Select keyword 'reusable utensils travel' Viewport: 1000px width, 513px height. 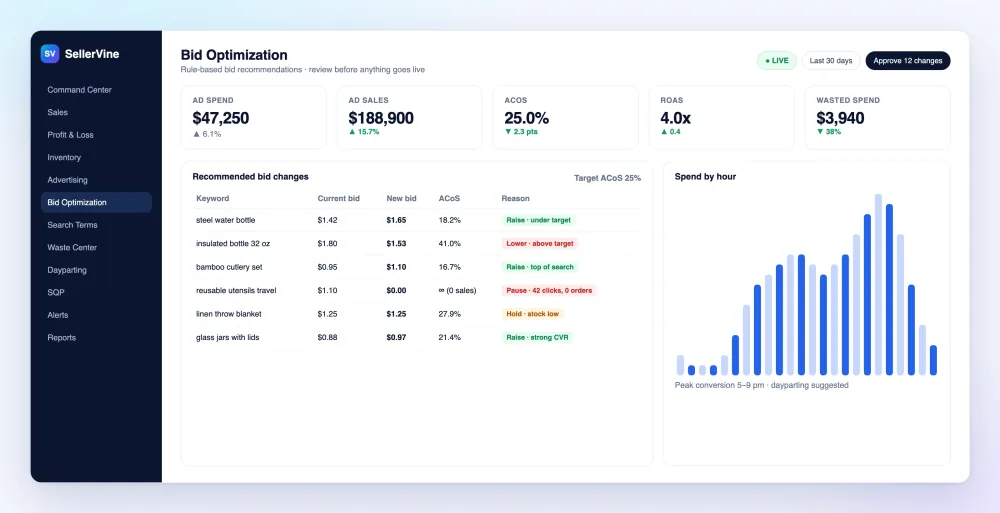tap(235, 290)
